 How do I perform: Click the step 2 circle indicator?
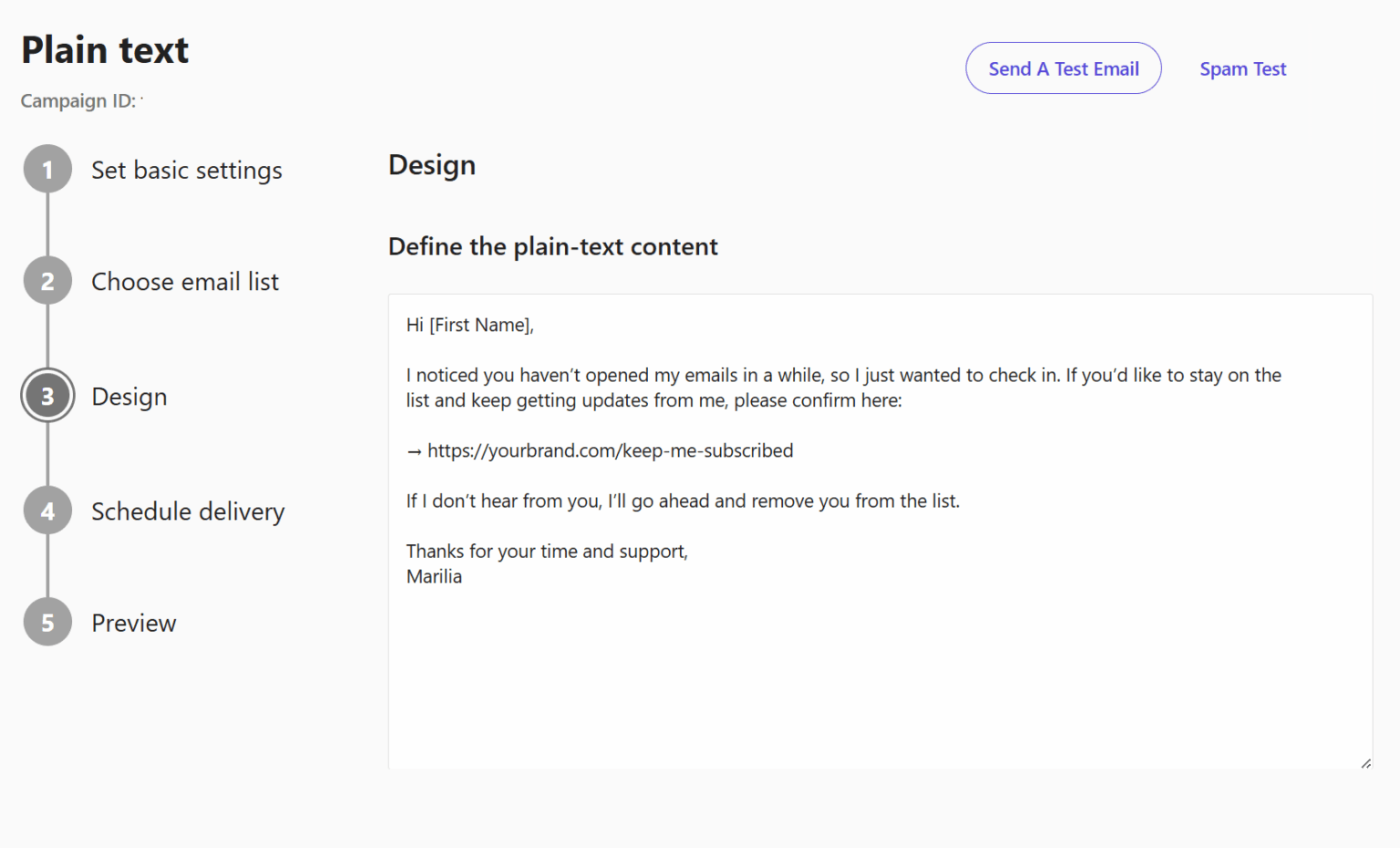46,280
